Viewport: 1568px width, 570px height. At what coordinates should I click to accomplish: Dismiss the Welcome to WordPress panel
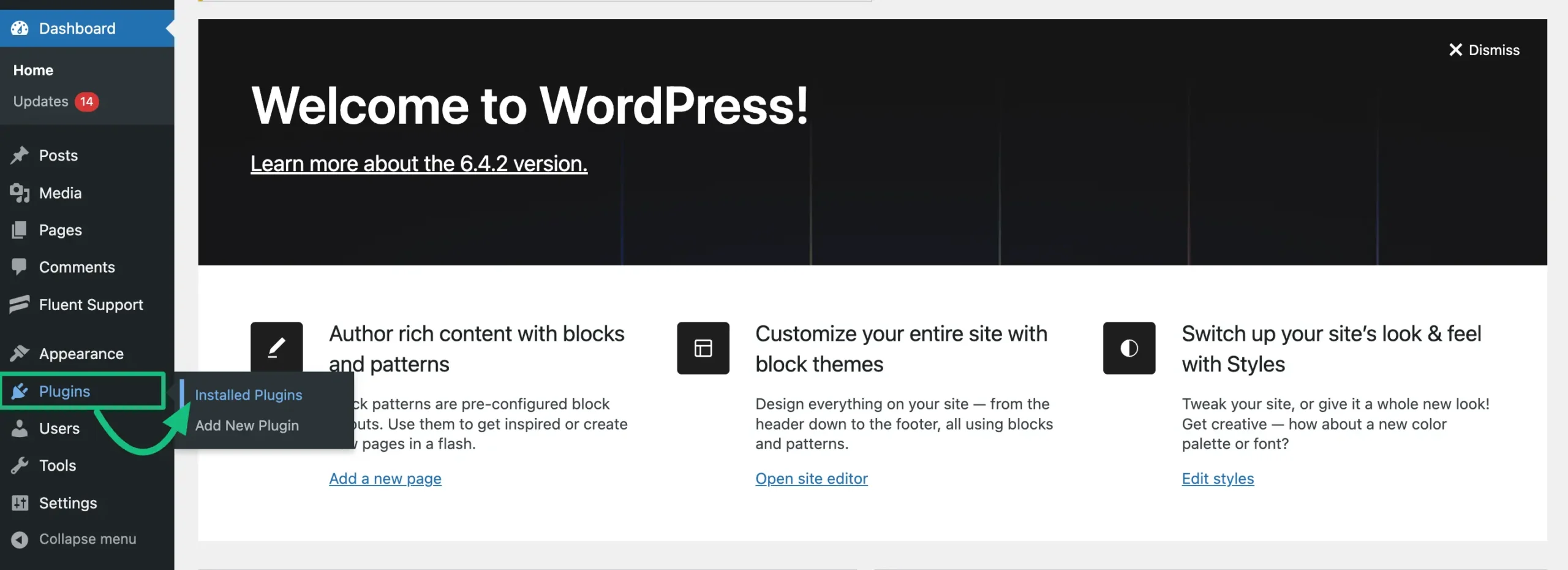click(1485, 50)
